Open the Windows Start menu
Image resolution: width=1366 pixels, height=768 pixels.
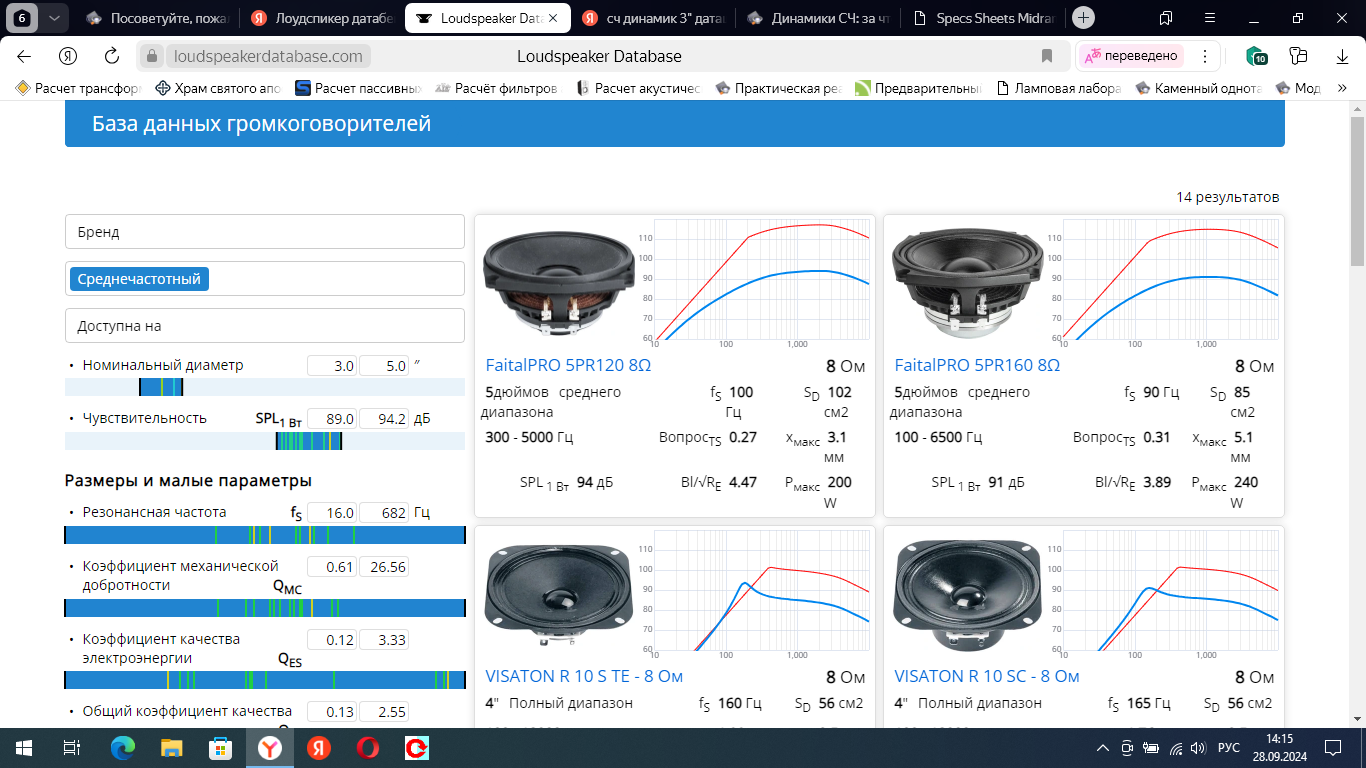point(24,747)
